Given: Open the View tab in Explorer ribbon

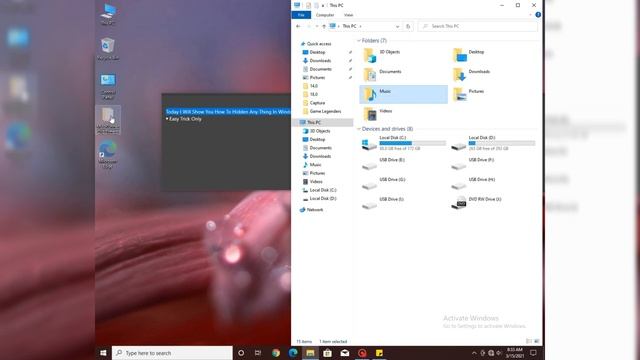Looking at the screenshot, I should click(x=348, y=15).
